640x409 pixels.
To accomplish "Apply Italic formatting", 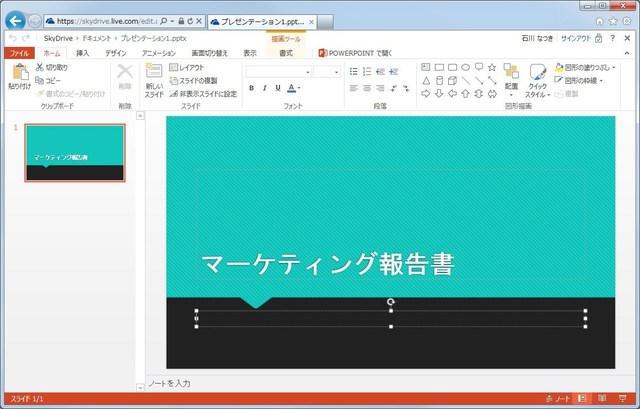I will 264,88.
